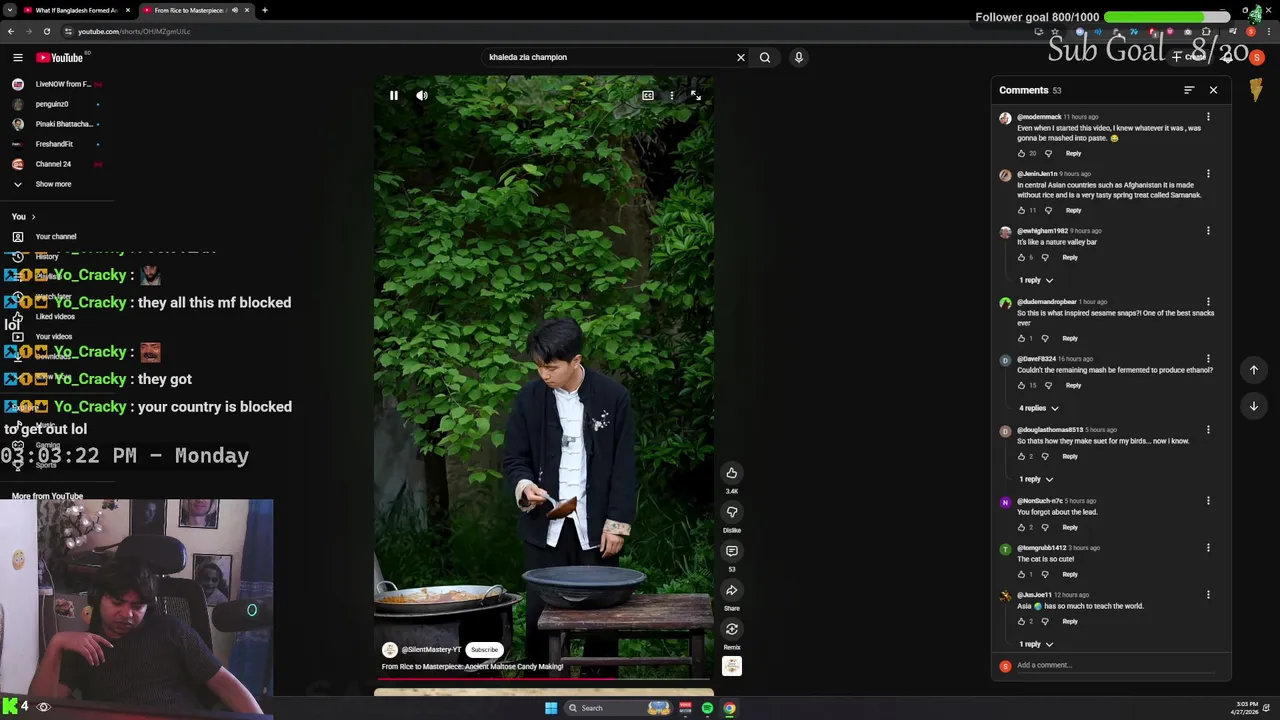This screenshot has height=720, width=1280.
Task: Open Your channel in the sidebar
Action: tap(55, 237)
